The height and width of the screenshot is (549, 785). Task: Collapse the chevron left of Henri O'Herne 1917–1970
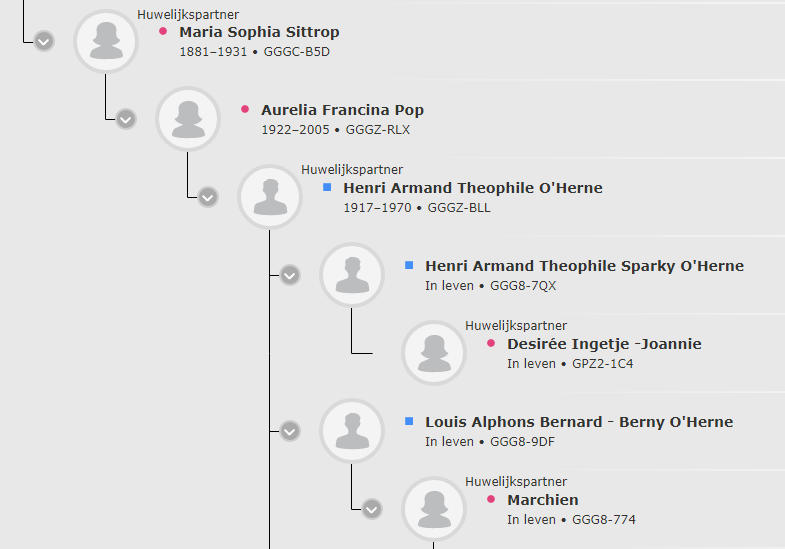tap(208, 197)
